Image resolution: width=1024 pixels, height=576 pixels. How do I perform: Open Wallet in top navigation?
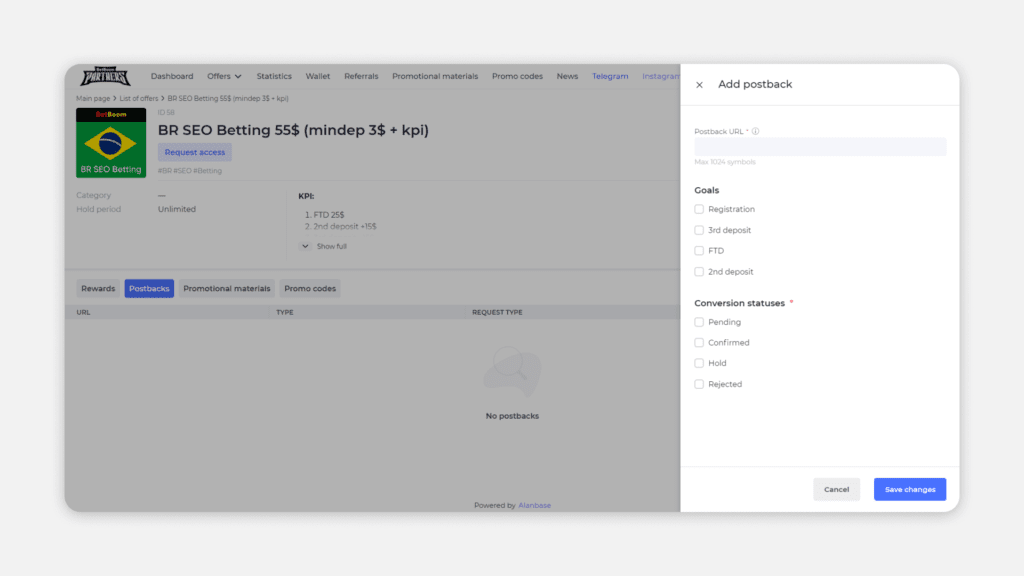[317, 76]
